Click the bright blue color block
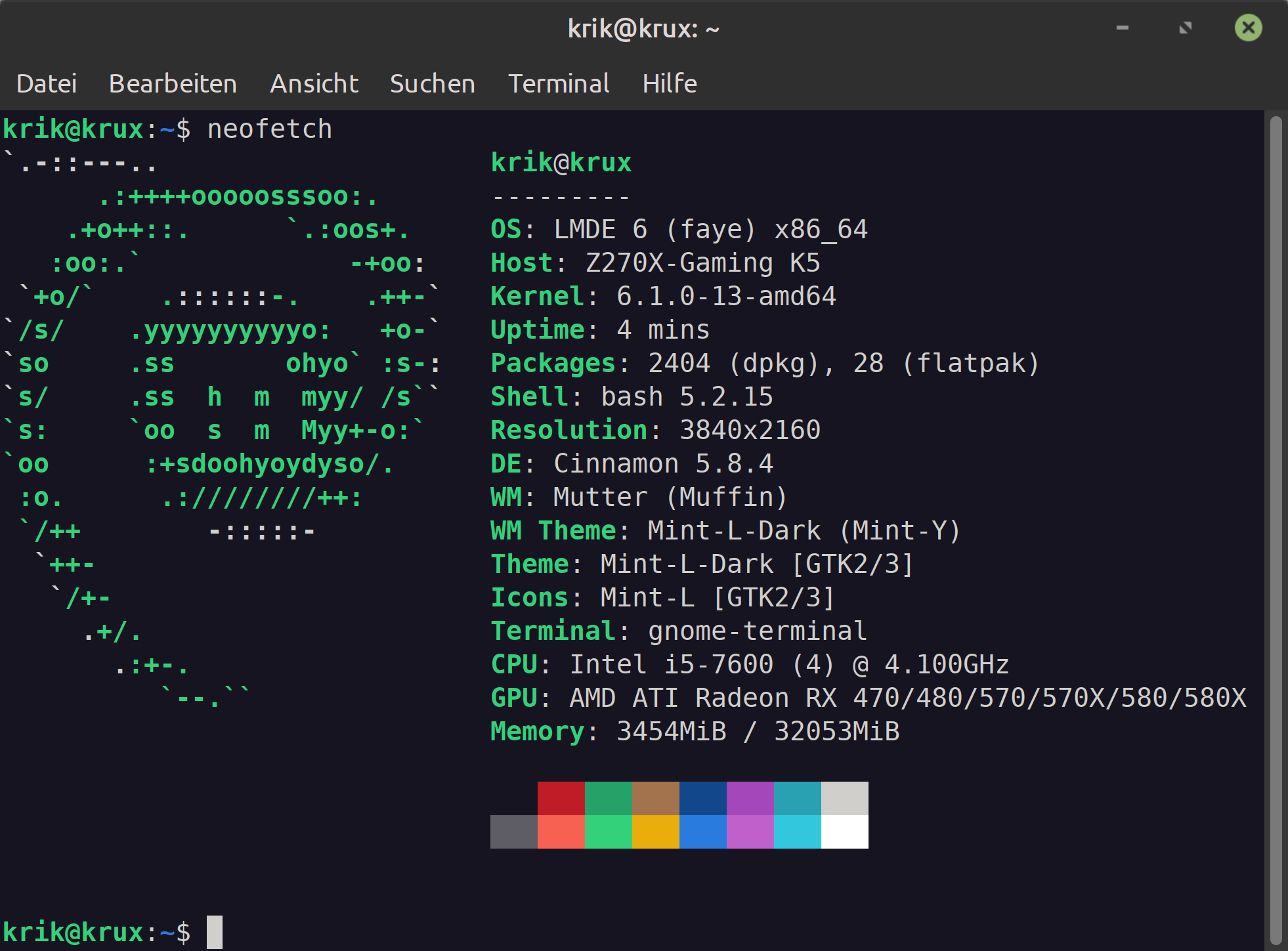 coord(702,832)
